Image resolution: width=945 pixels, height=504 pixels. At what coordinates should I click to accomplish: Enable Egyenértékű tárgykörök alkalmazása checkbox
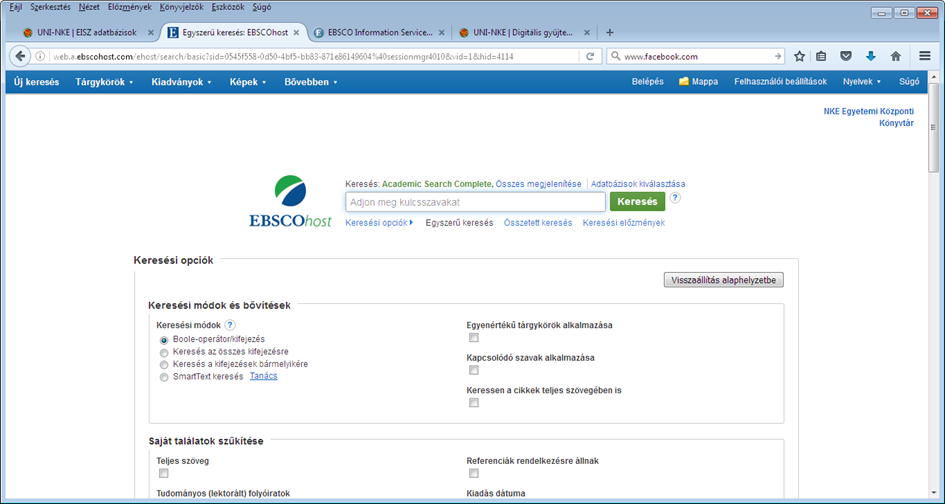(x=474, y=338)
